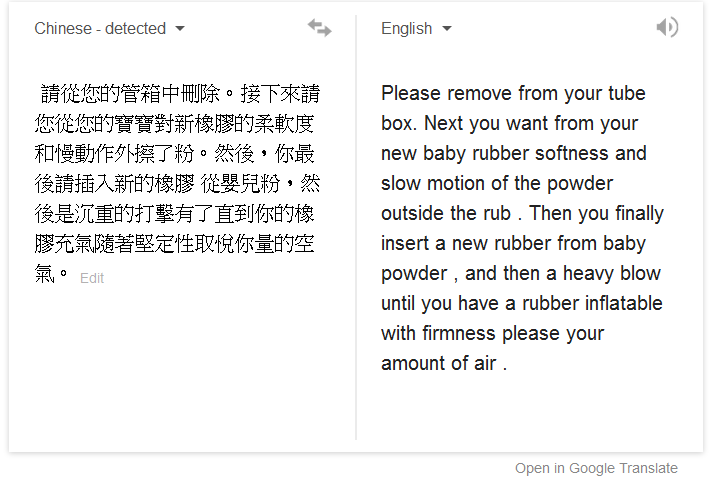The height and width of the screenshot is (491, 713).
Task: Open the 'Chinese - detected' source language selector
Action: [109, 29]
